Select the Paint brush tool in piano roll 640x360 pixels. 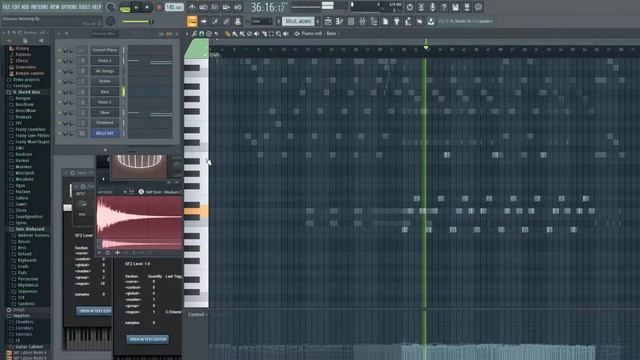pyautogui.click(x=235, y=34)
